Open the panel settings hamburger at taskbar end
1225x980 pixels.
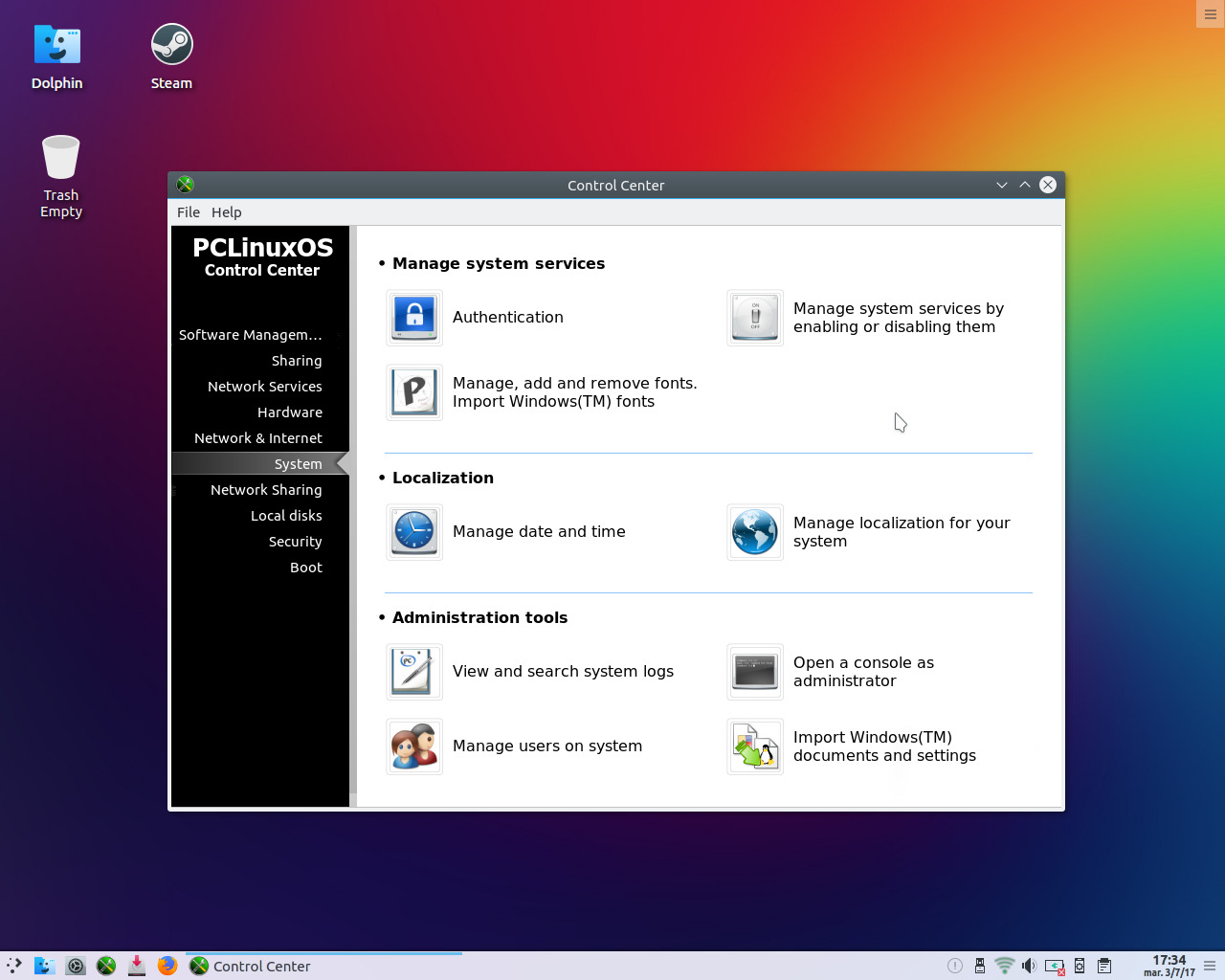click(1210, 966)
